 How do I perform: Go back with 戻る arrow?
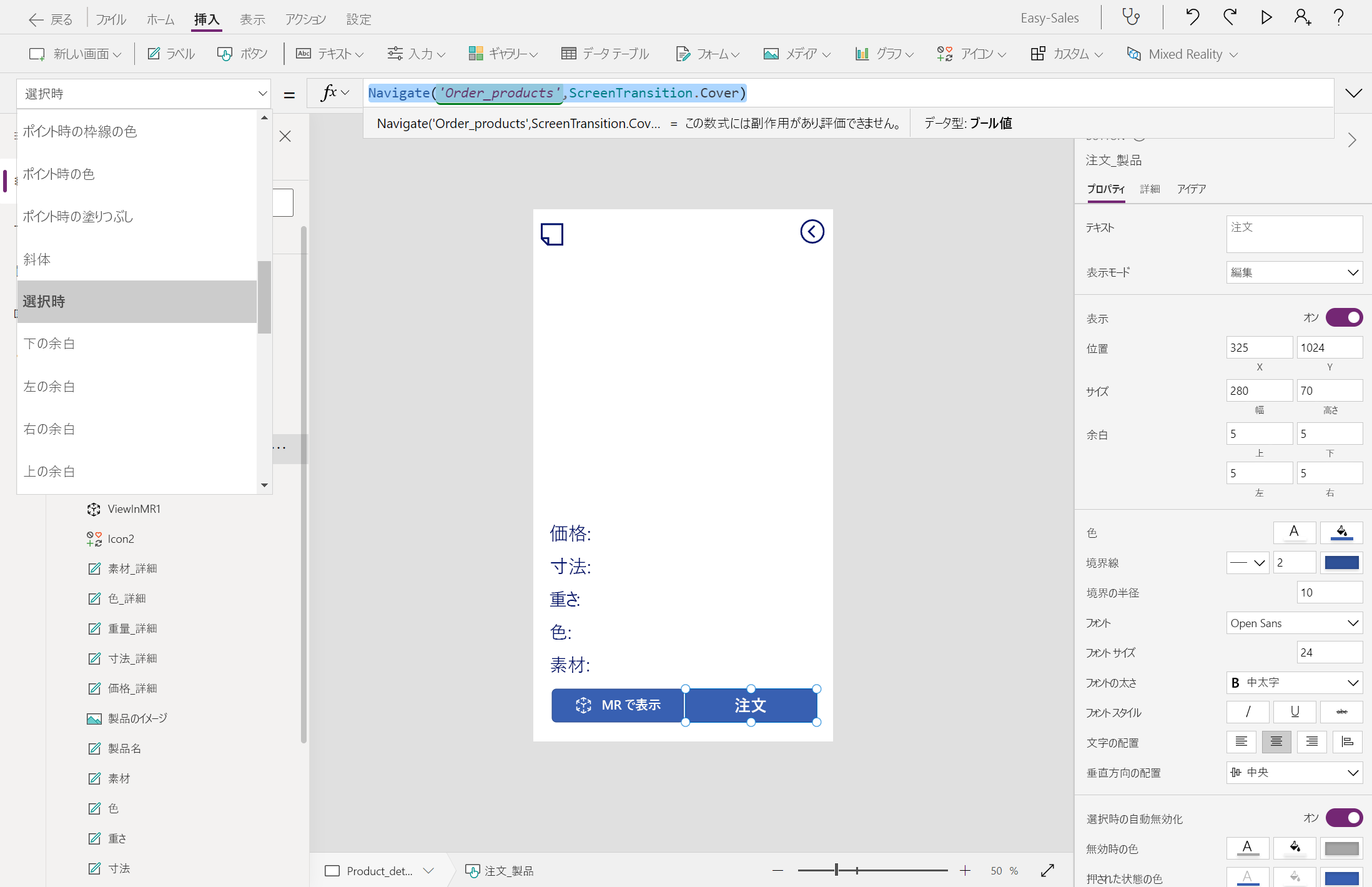51,19
